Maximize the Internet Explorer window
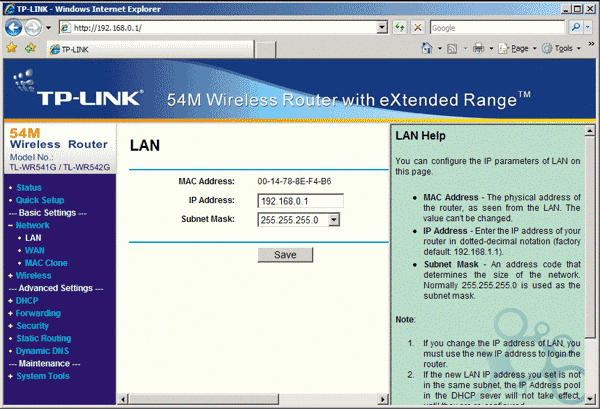600x409 pixels. 578,9
